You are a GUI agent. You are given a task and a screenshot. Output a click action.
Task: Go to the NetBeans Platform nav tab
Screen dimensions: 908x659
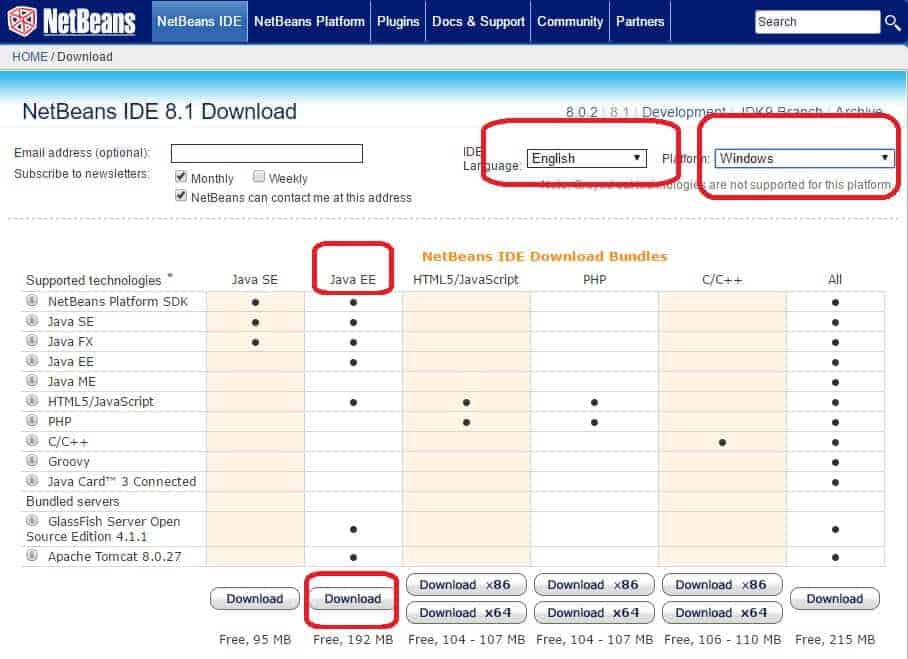[309, 21]
